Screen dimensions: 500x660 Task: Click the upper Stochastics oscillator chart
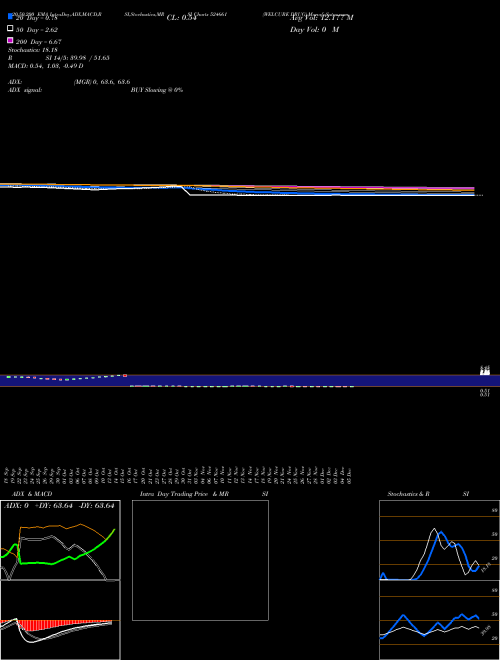(439, 540)
